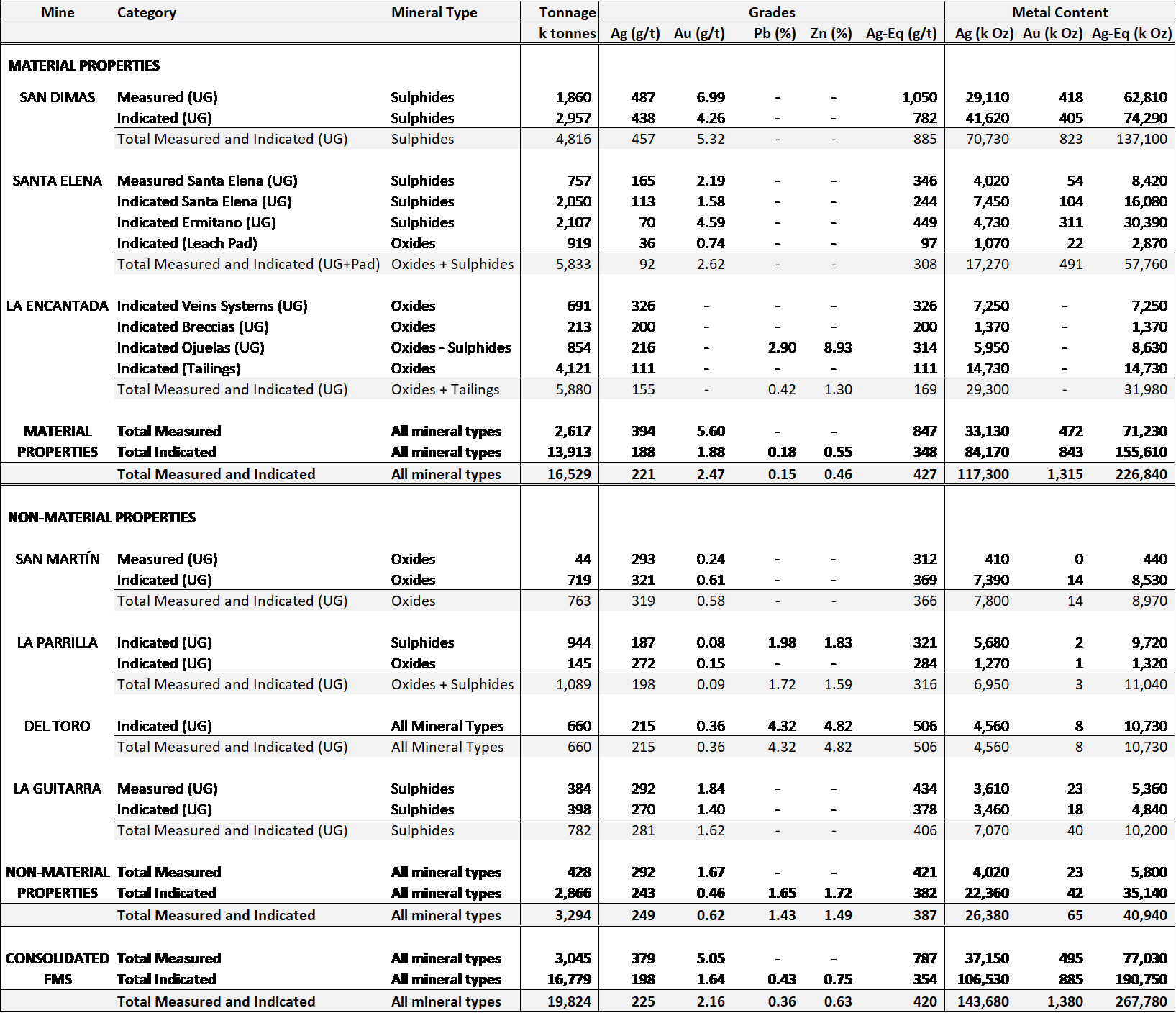Click the SAN MARTÍN mine label

pos(58,559)
